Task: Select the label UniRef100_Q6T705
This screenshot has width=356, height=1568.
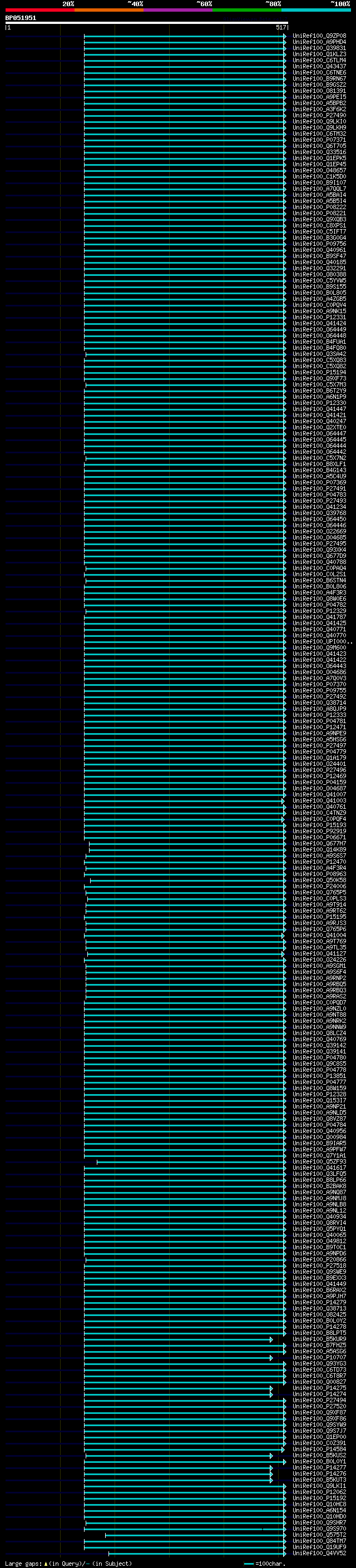Action: (x=319, y=146)
